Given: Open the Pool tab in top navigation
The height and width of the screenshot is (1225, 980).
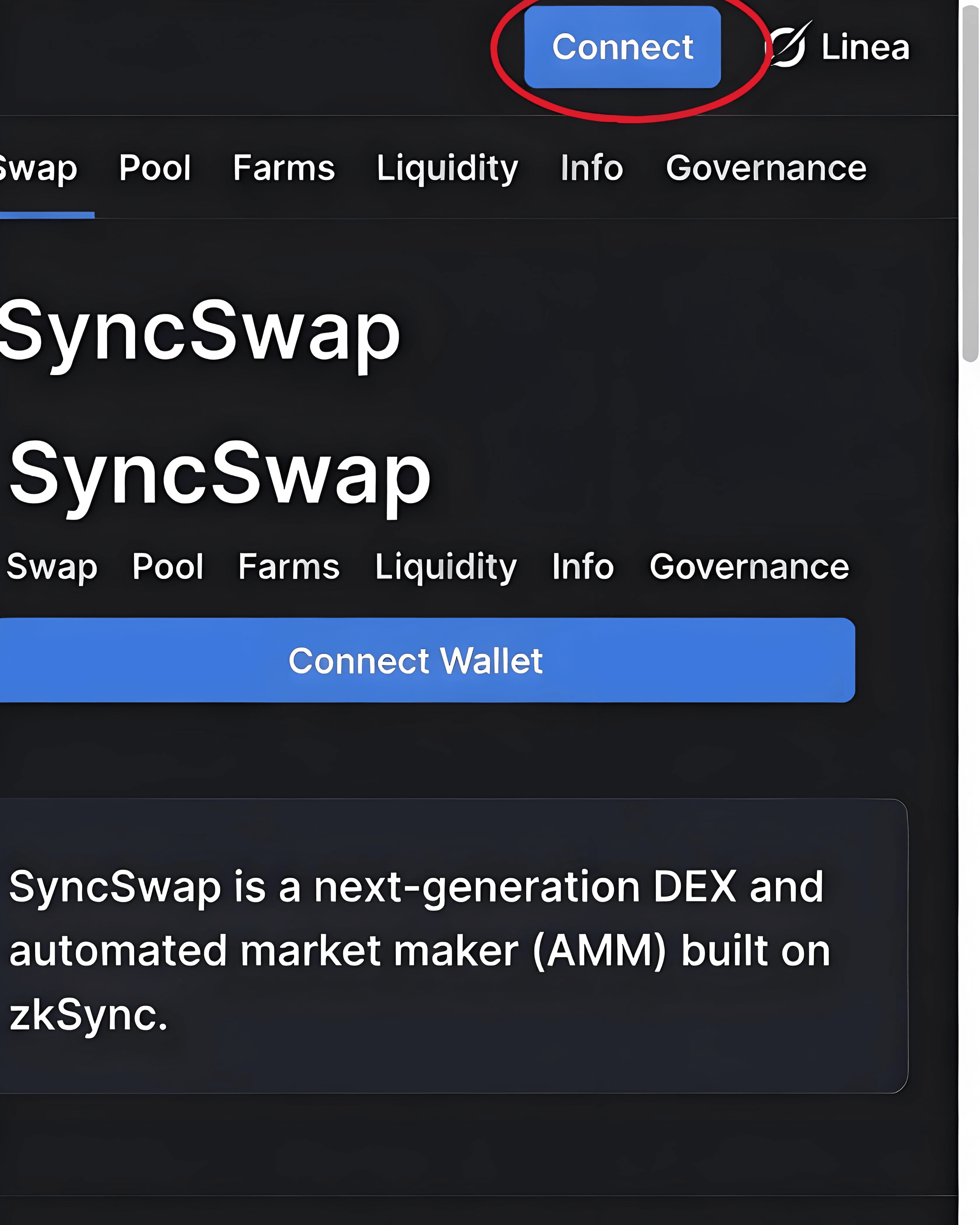Looking at the screenshot, I should pos(155,168).
